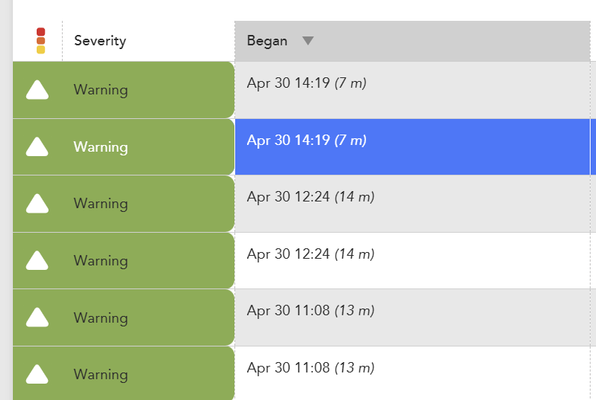Sort by the Severity column header
596x400 pixels.
100,41
